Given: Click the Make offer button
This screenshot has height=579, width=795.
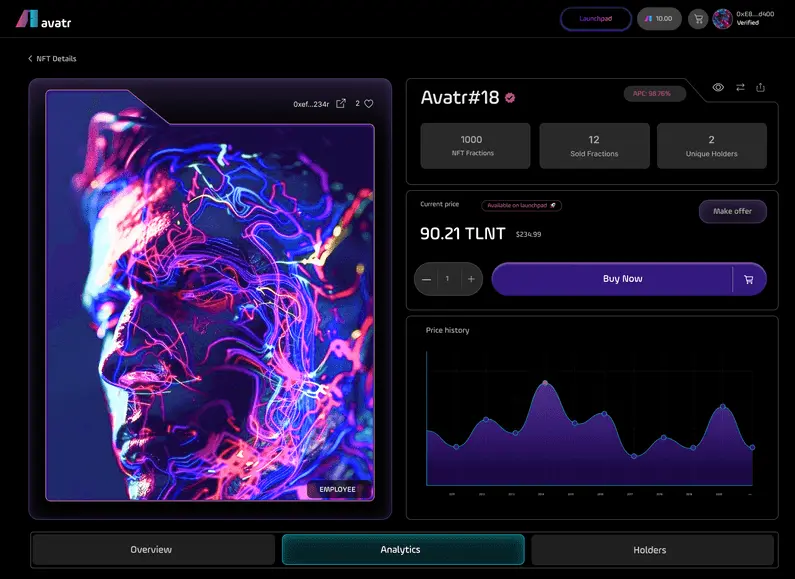Looking at the screenshot, I should [x=732, y=212].
